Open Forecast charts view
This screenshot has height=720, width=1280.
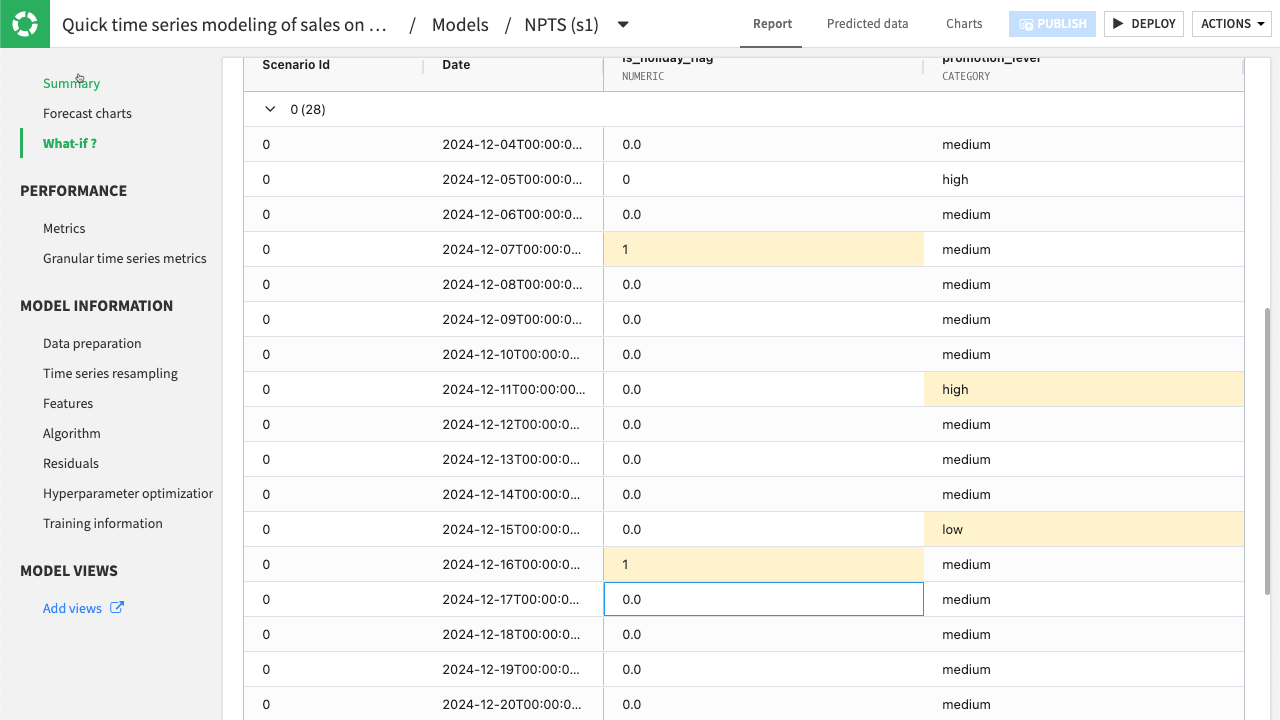click(x=88, y=113)
